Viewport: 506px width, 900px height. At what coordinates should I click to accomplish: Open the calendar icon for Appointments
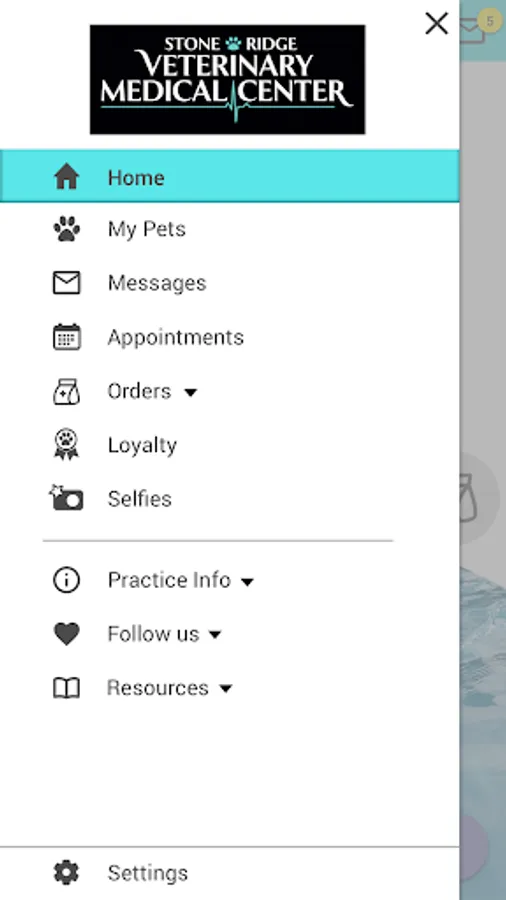[x=67, y=337]
